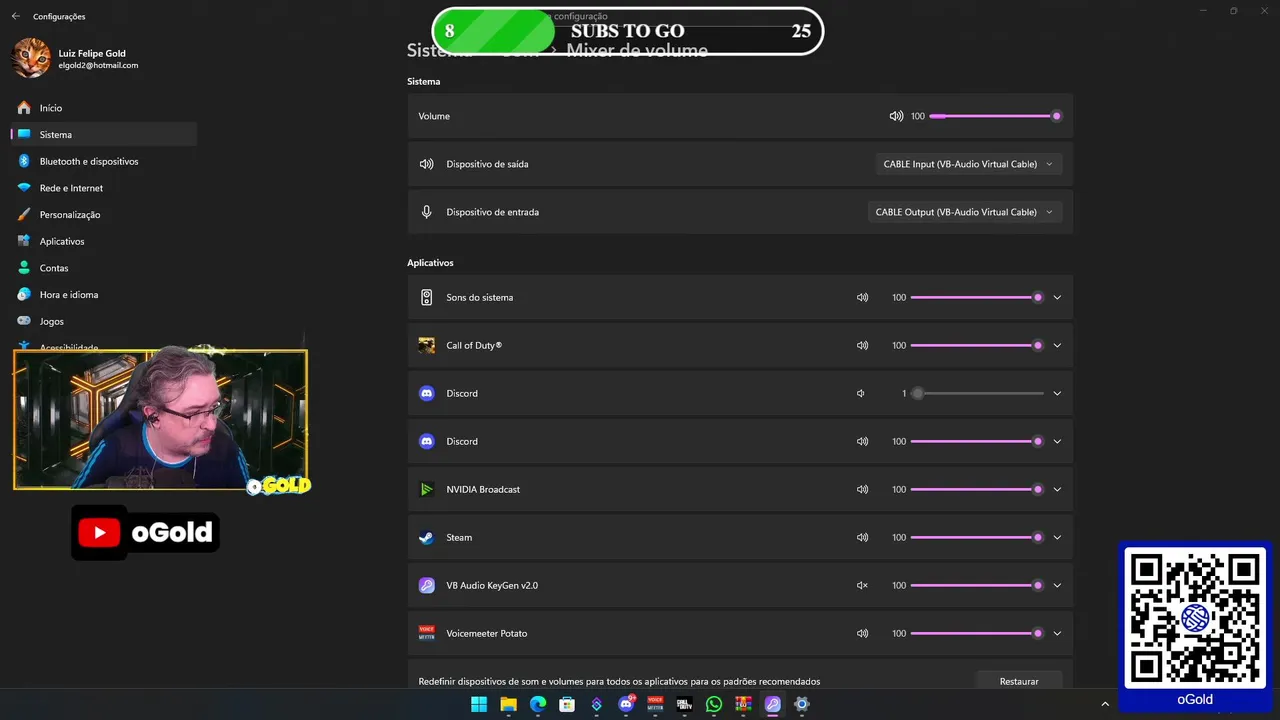Image resolution: width=1280 pixels, height=720 pixels.
Task: Mute the first Discord speaker icon
Action: pyautogui.click(x=861, y=393)
